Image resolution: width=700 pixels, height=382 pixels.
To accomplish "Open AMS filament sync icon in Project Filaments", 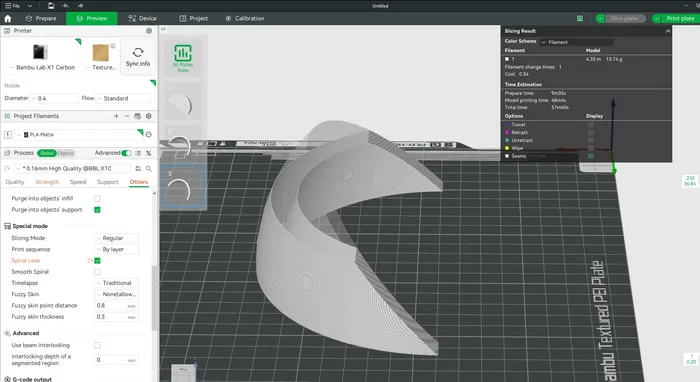I will (138, 116).
